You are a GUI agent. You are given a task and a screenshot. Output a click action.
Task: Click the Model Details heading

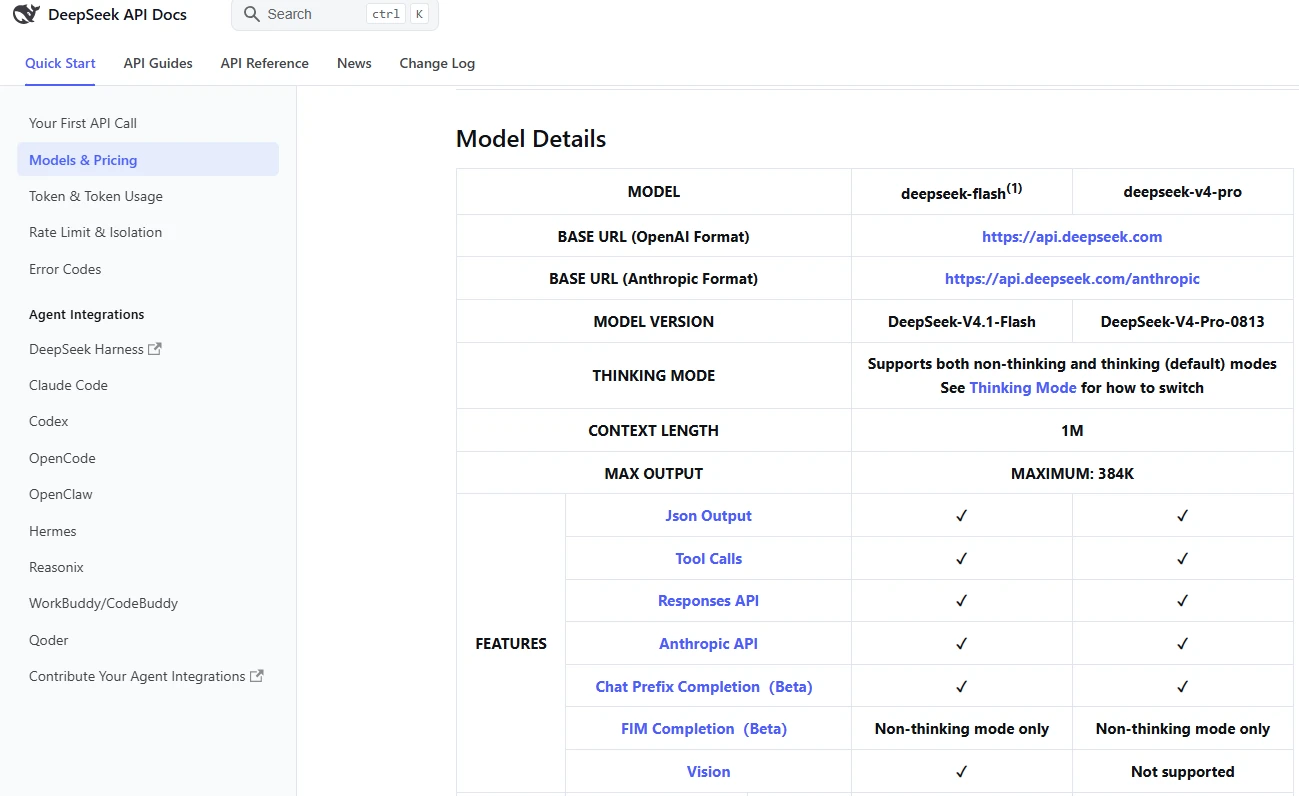pyautogui.click(x=531, y=138)
